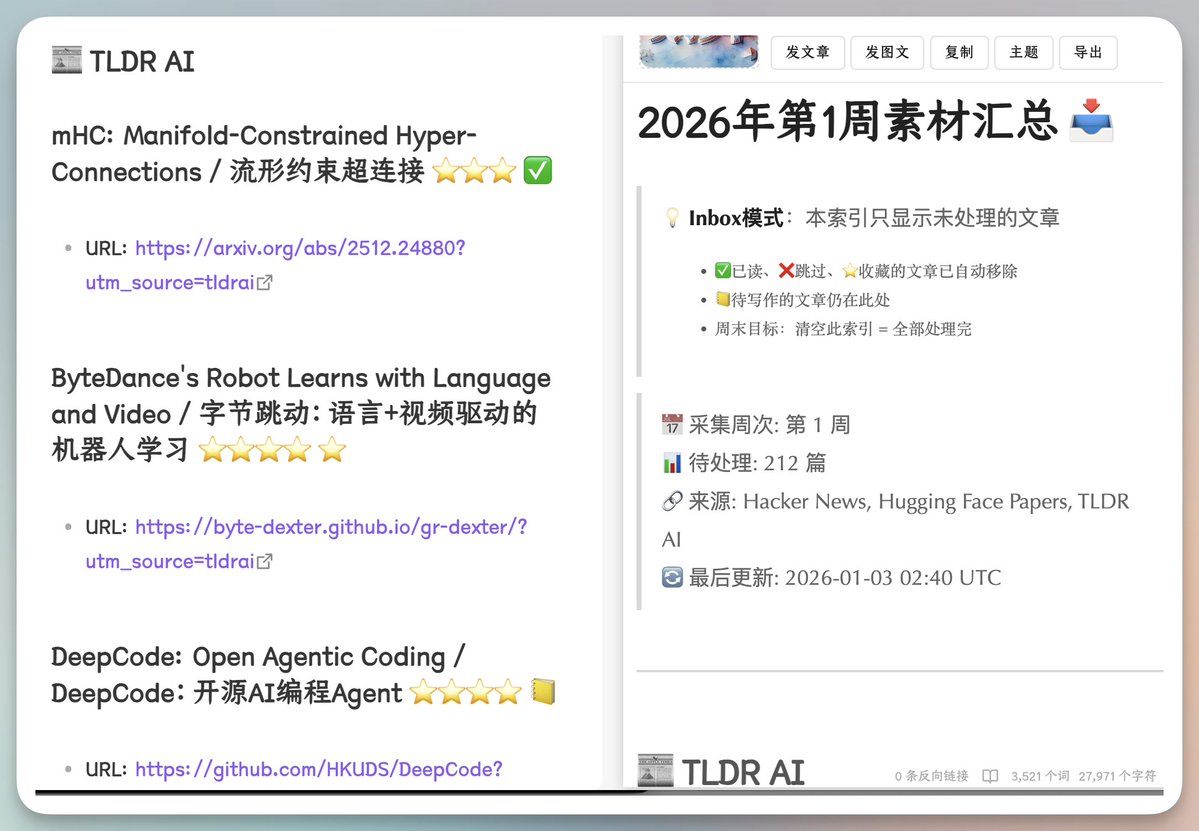Click the 采集周次: 第 1 周 line
Screen dimensions: 1199x831
point(756,424)
